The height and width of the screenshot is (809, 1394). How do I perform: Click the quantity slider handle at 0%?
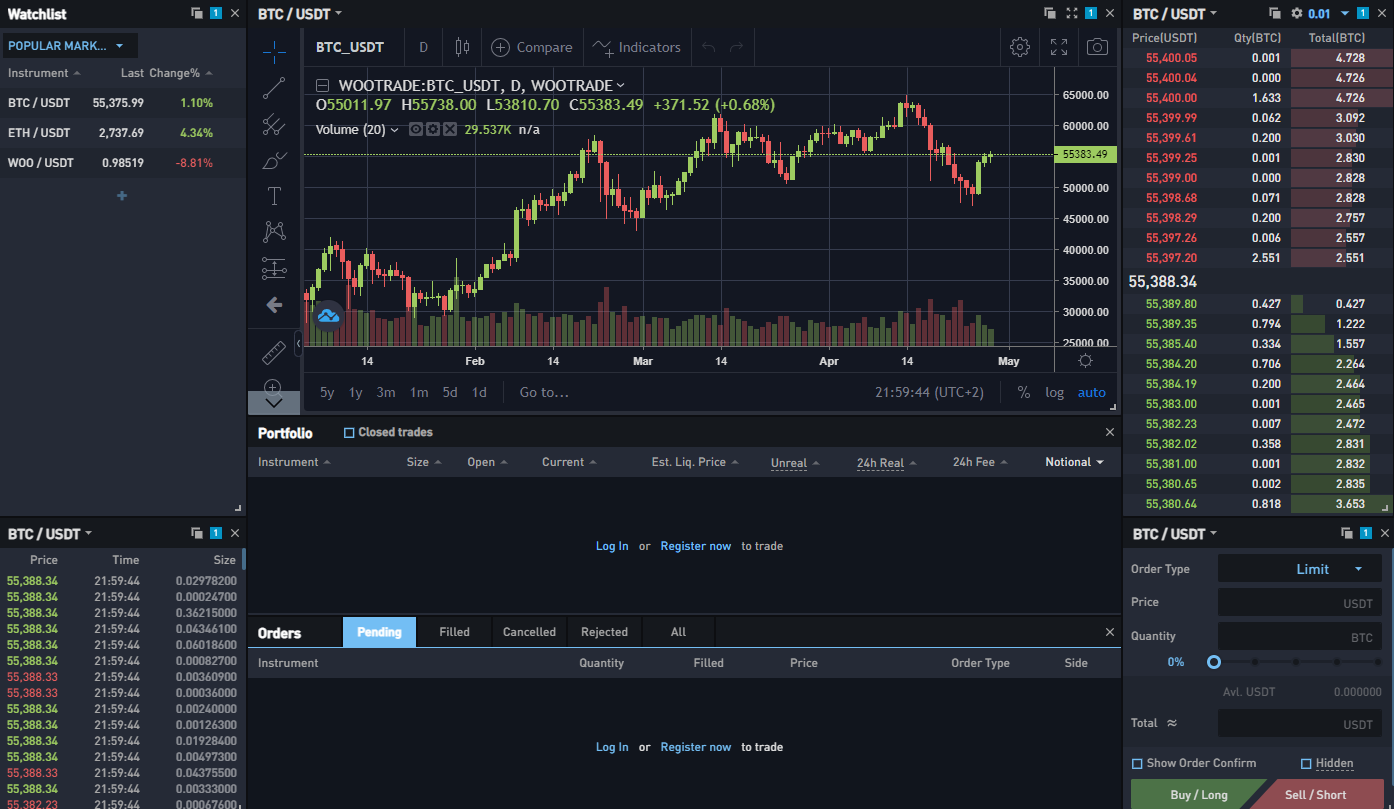(1214, 662)
